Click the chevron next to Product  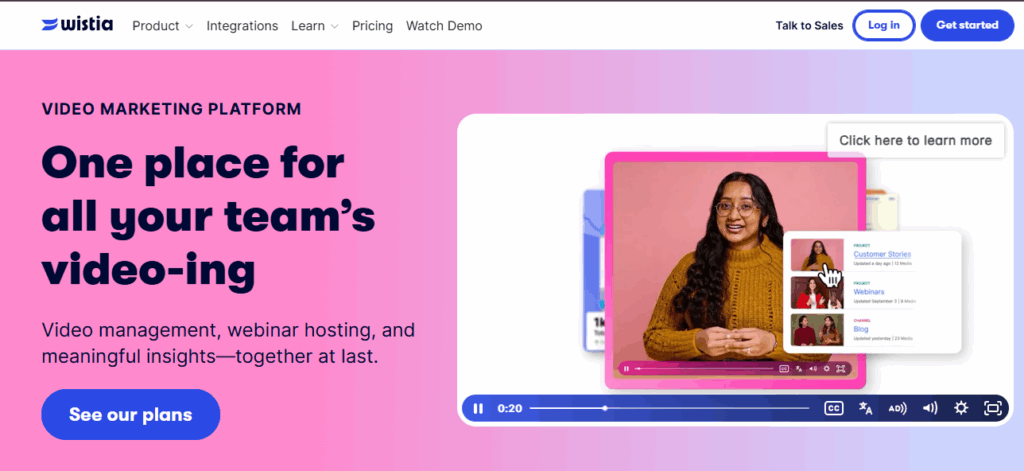tap(189, 27)
